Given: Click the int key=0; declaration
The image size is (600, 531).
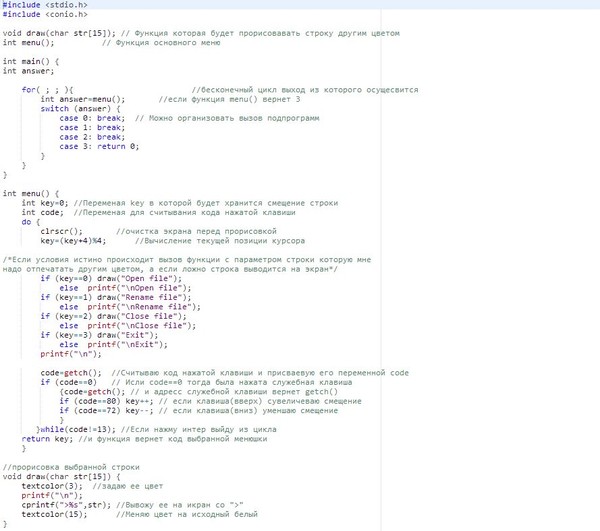Looking at the screenshot, I should [44, 202].
